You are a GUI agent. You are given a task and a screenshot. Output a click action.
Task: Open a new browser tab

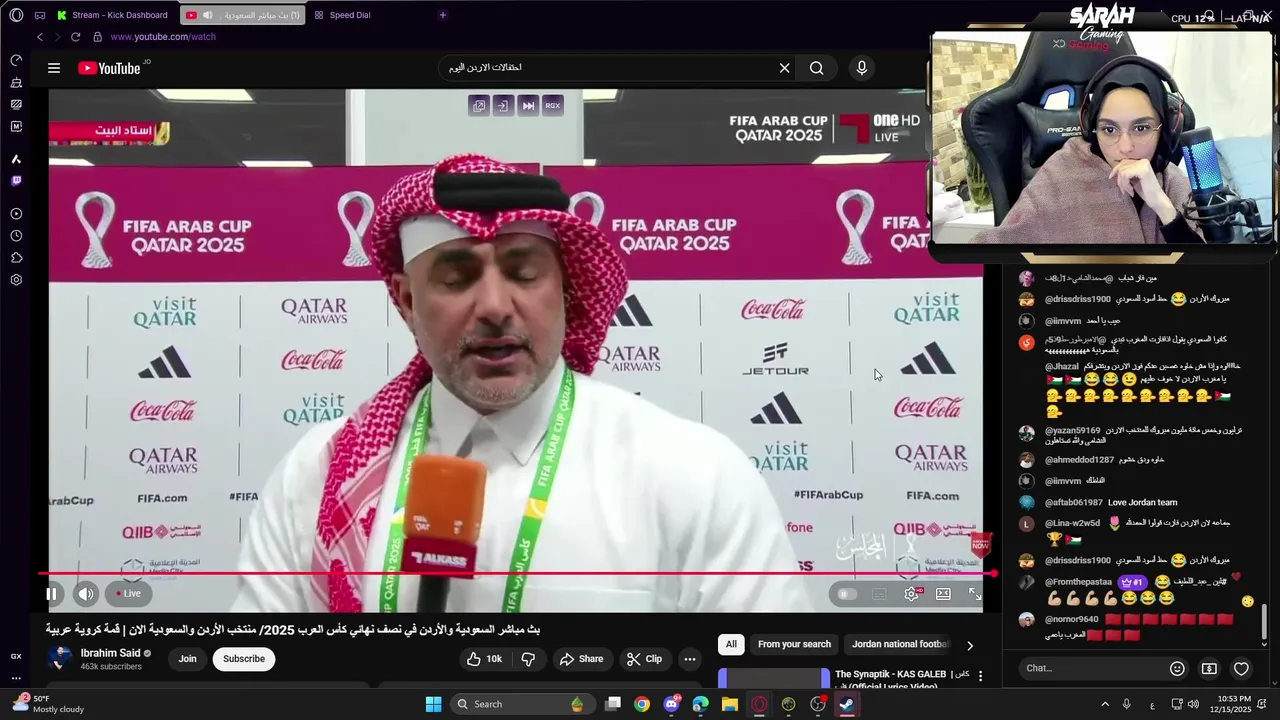click(443, 15)
